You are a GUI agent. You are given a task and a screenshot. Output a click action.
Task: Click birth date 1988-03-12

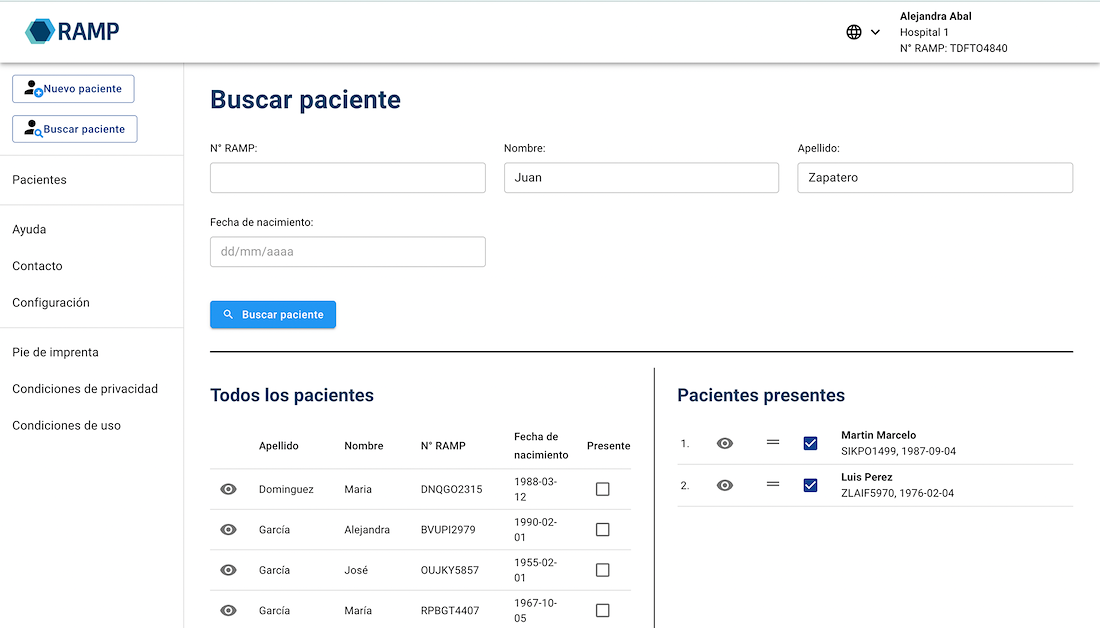coord(535,489)
